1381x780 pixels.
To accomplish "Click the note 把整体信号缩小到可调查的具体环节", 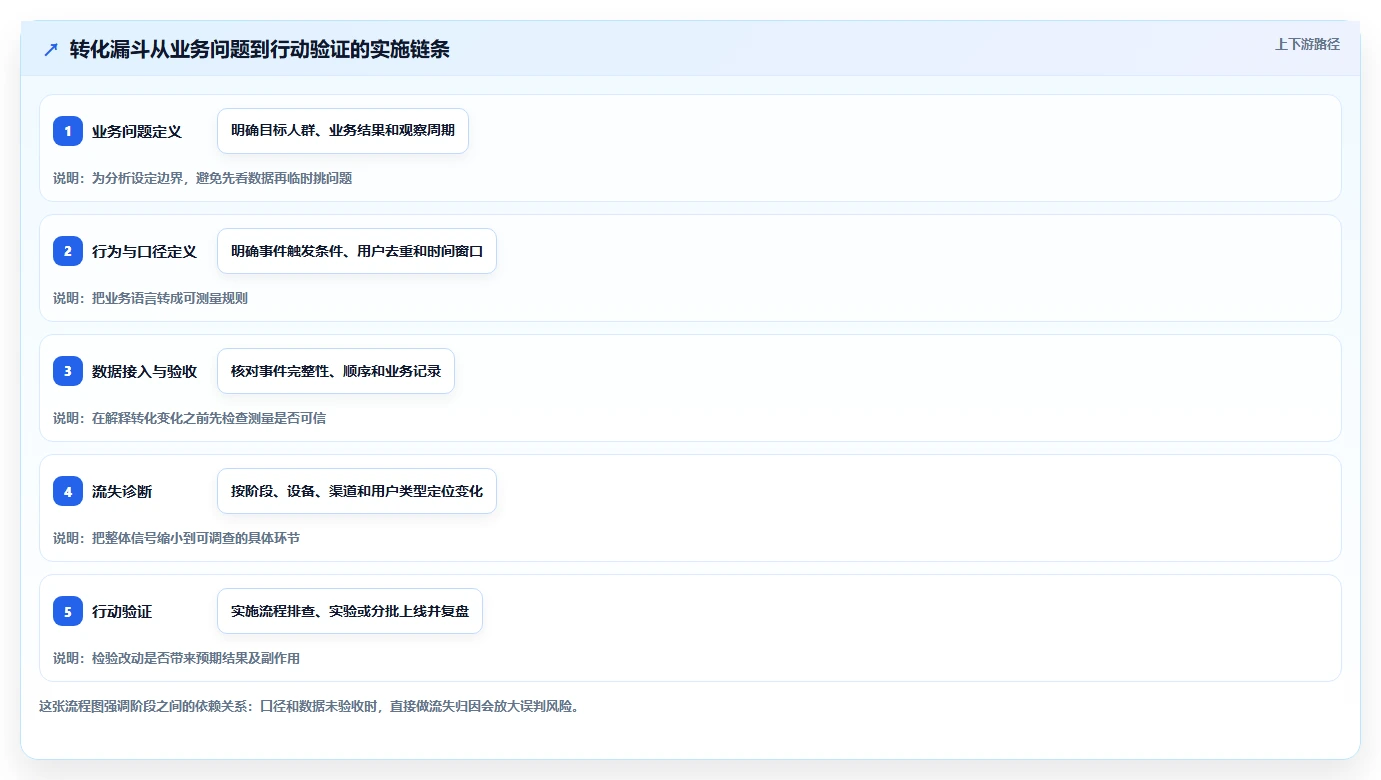I will [x=196, y=538].
